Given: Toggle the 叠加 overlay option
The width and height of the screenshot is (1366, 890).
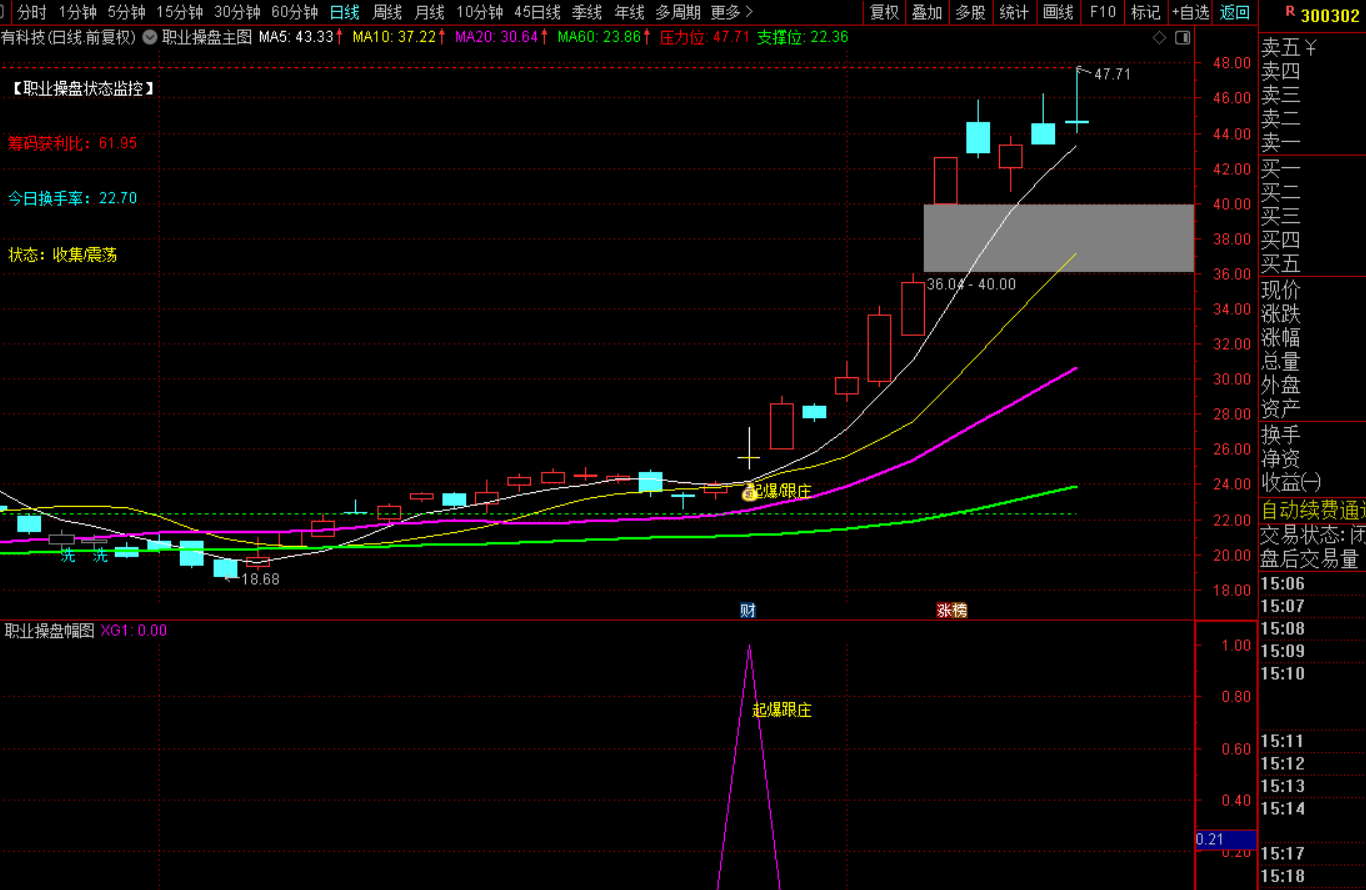Looking at the screenshot, I should point(927,12).
